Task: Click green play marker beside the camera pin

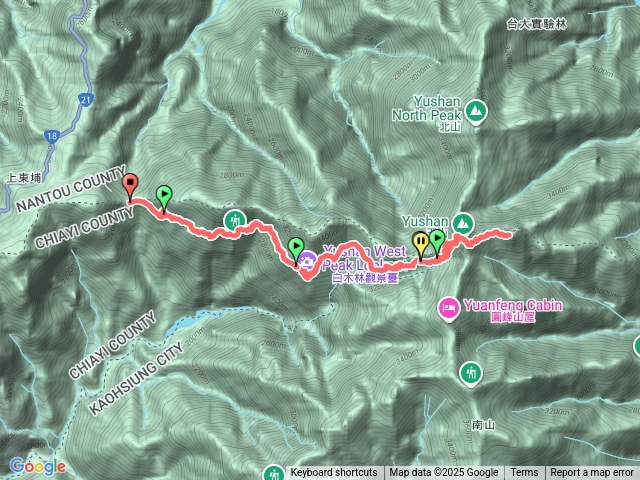Action: 296,251
